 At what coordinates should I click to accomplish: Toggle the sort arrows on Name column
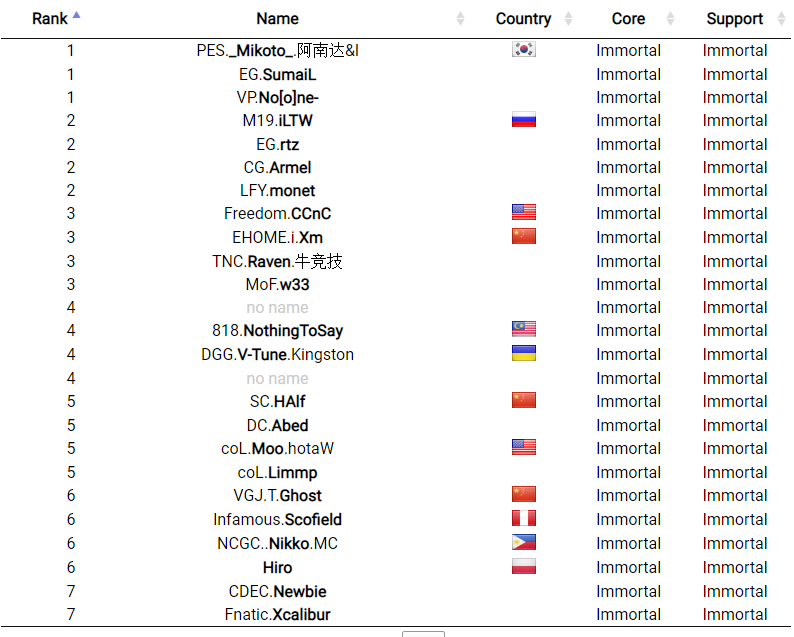pos(460,19)
